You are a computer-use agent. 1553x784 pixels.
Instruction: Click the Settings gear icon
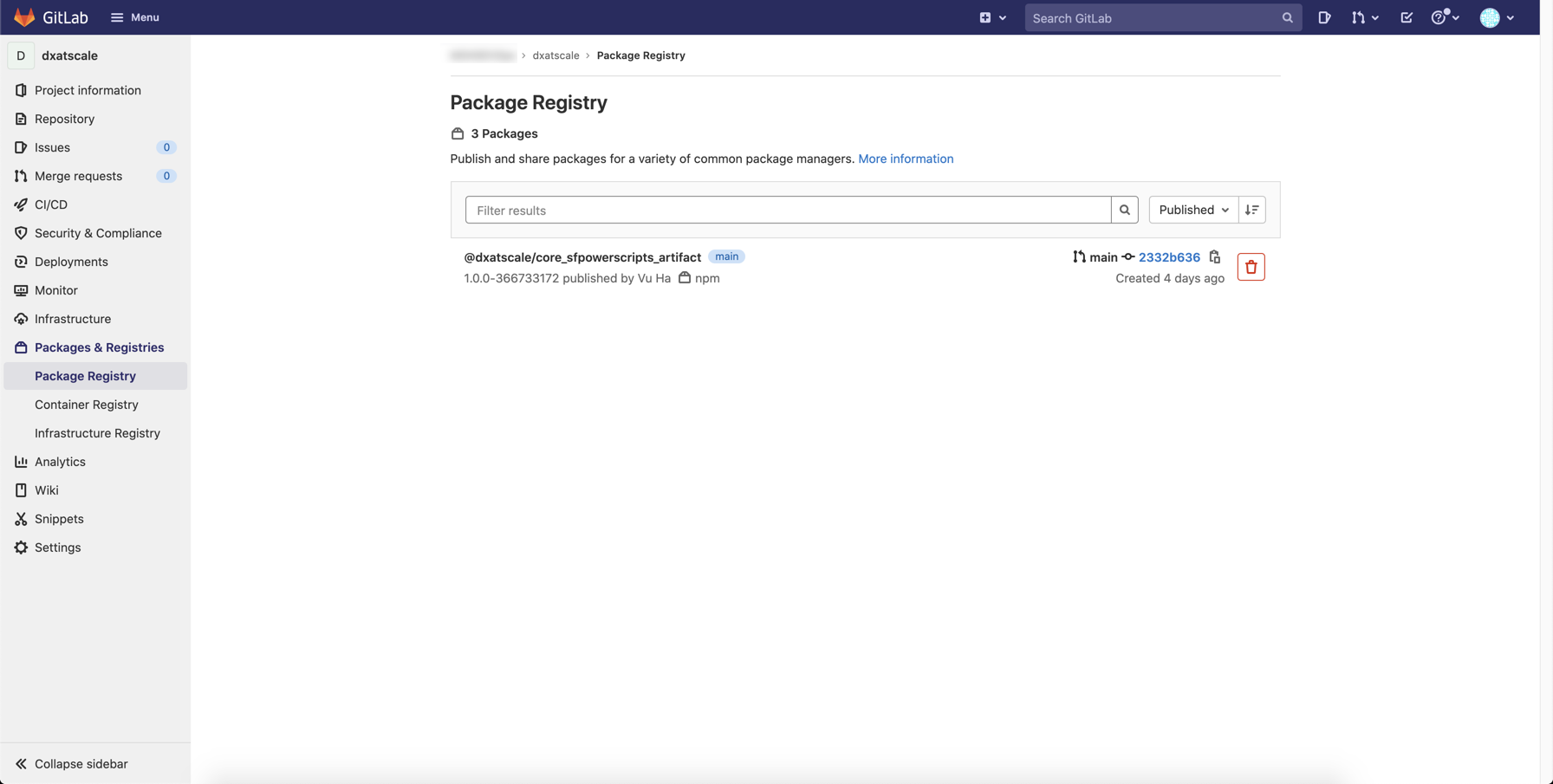click(21, 548)
